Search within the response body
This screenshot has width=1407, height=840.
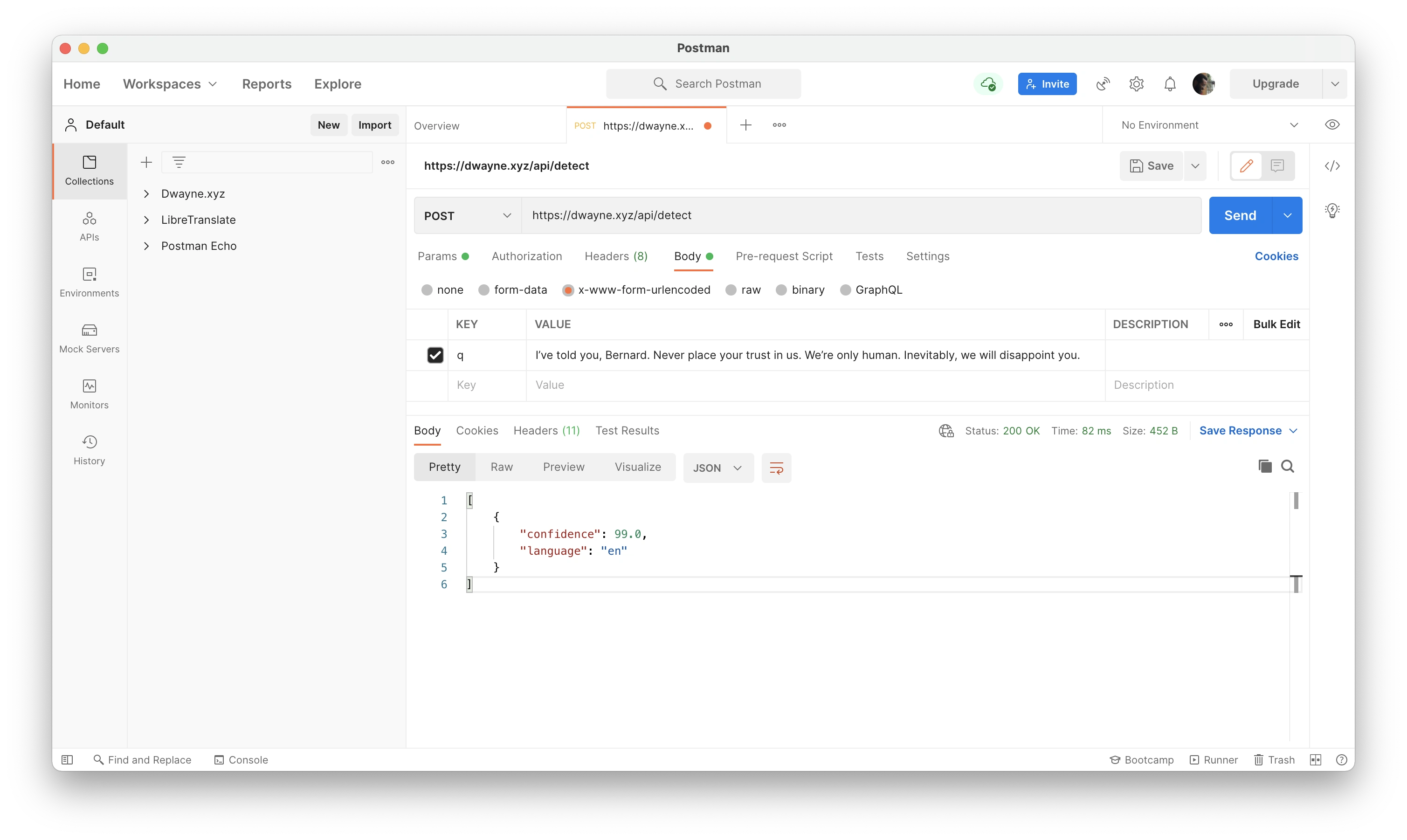1288,467
